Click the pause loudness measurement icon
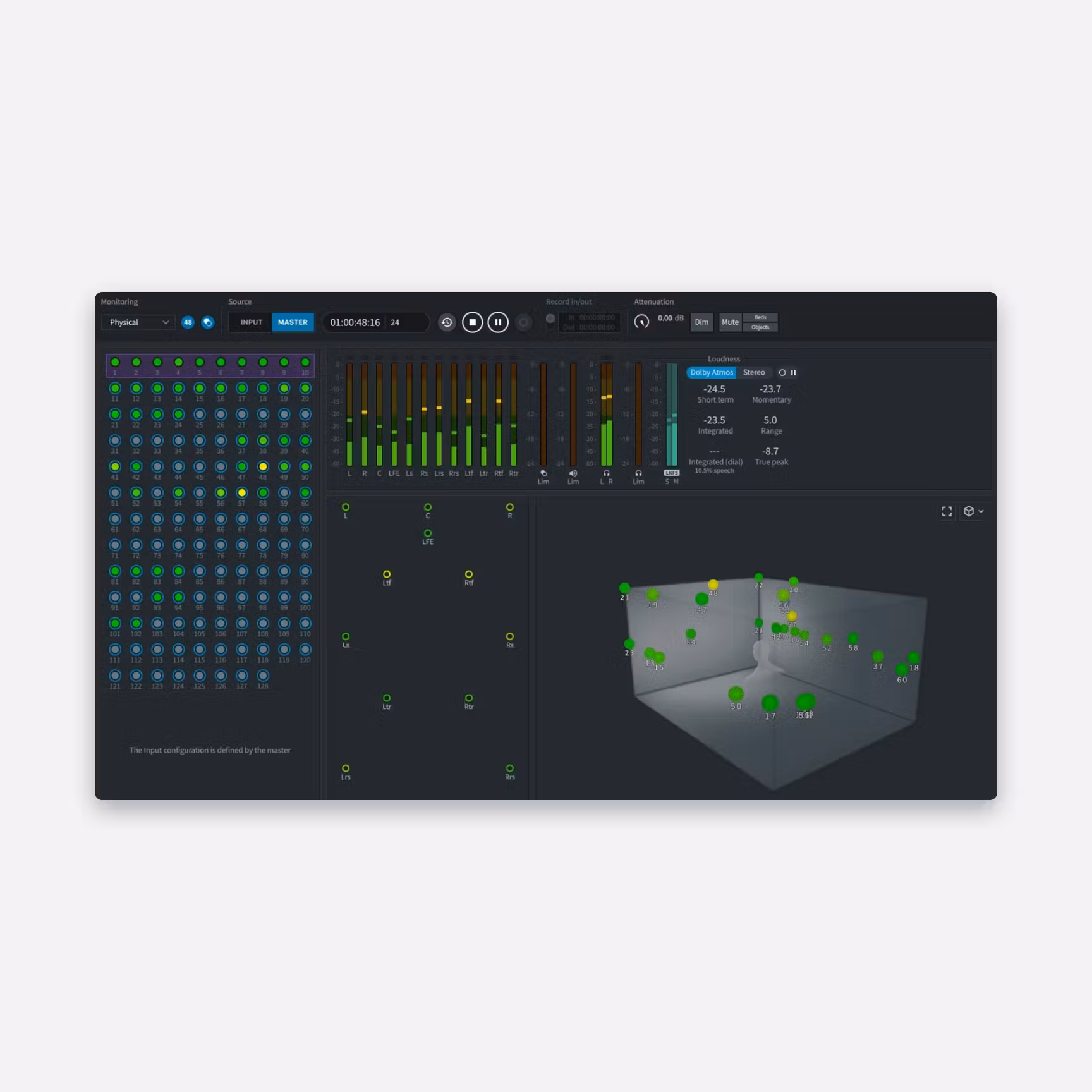Screen dimensions: 1092x1092 point(794,373)
